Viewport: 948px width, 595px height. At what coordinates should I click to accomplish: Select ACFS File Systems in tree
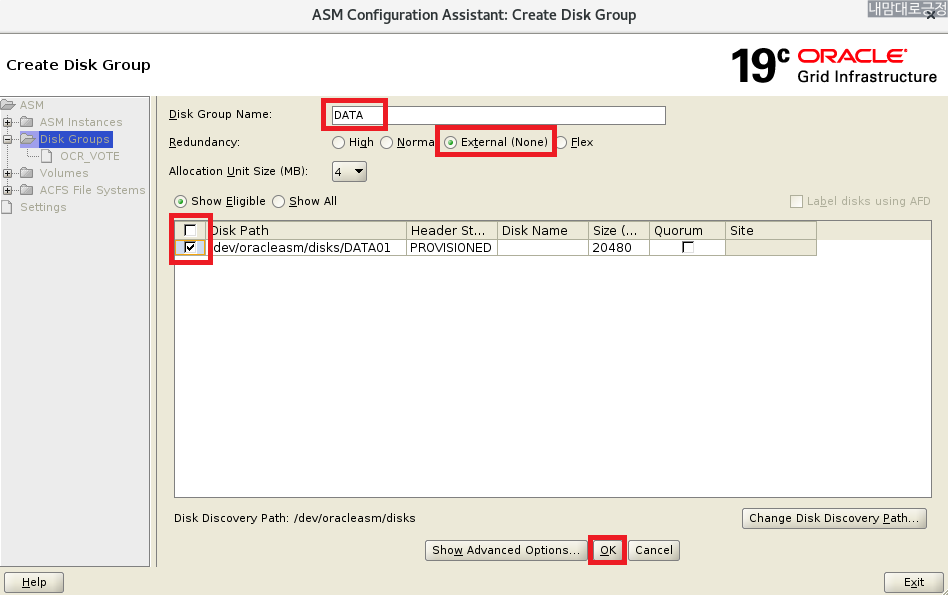93,190
